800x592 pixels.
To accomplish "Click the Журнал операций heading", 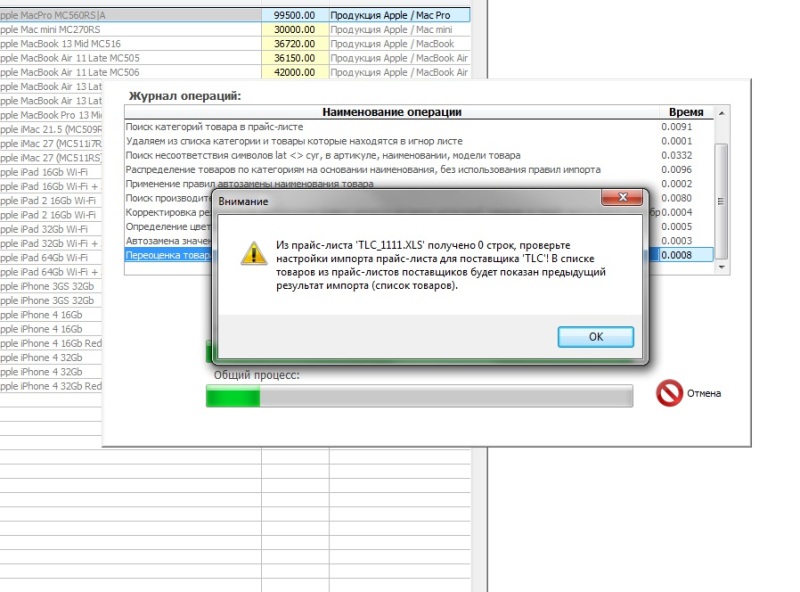I will coord(185,96).
